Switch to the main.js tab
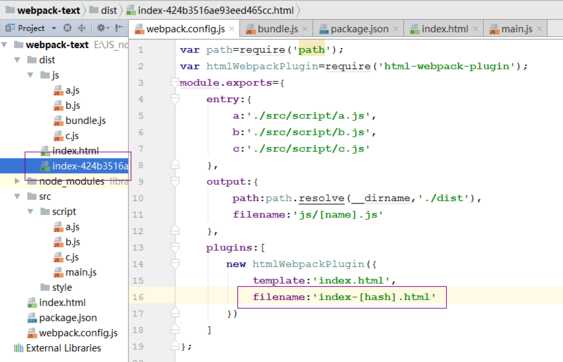 pos(517,29)
